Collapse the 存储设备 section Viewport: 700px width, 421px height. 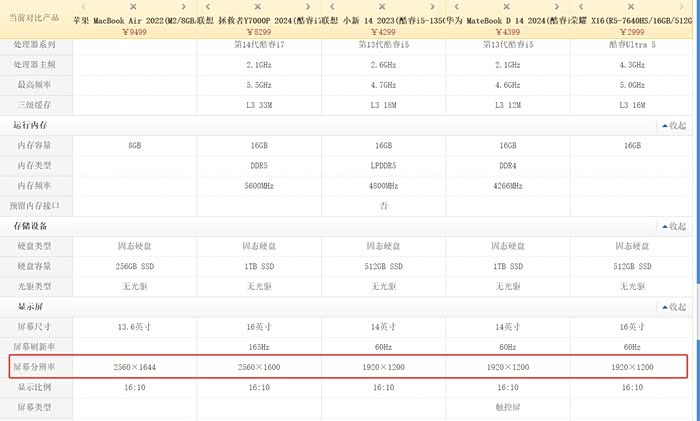[674, 226]
